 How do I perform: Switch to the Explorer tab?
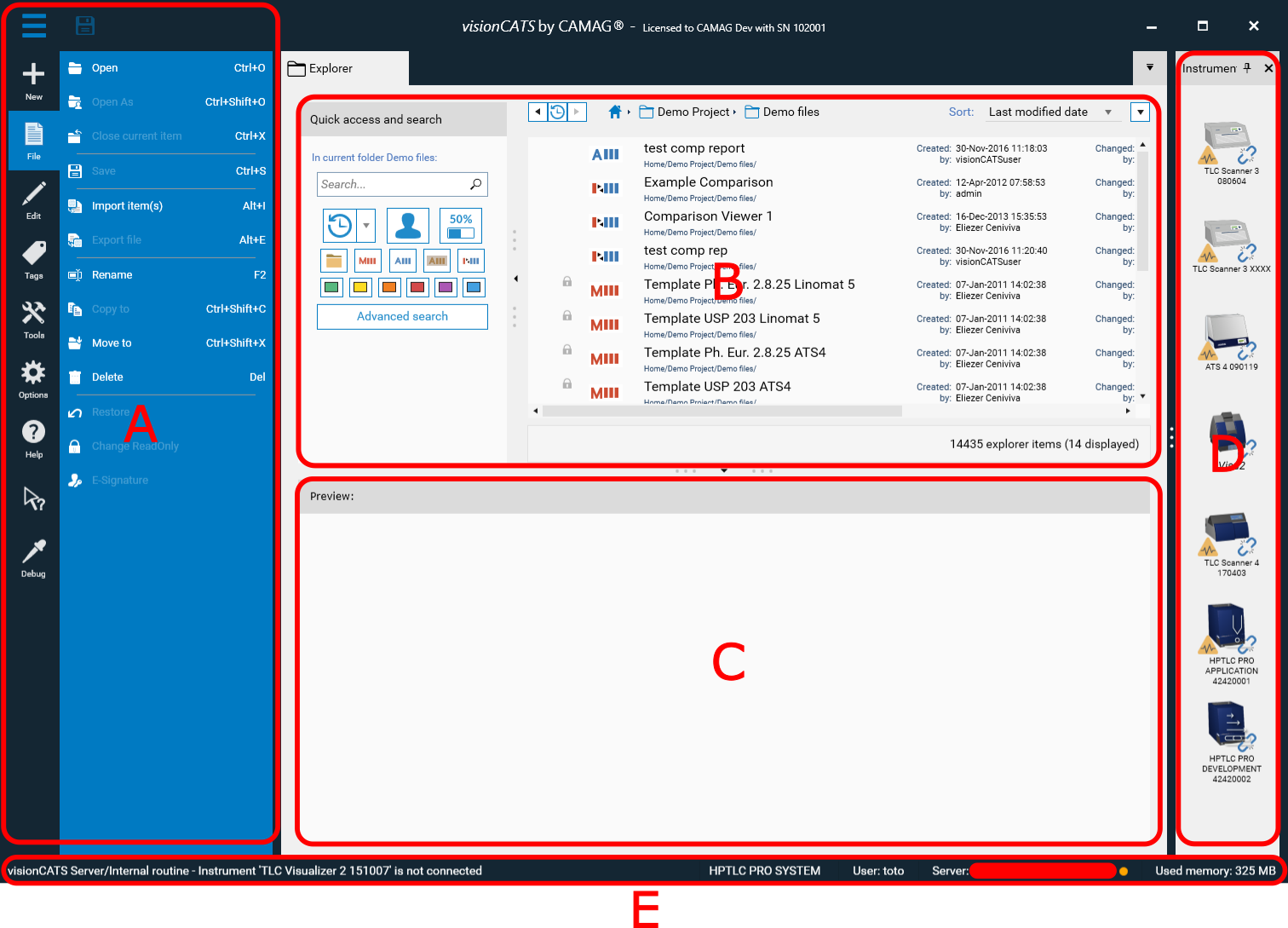click(345, 68)
